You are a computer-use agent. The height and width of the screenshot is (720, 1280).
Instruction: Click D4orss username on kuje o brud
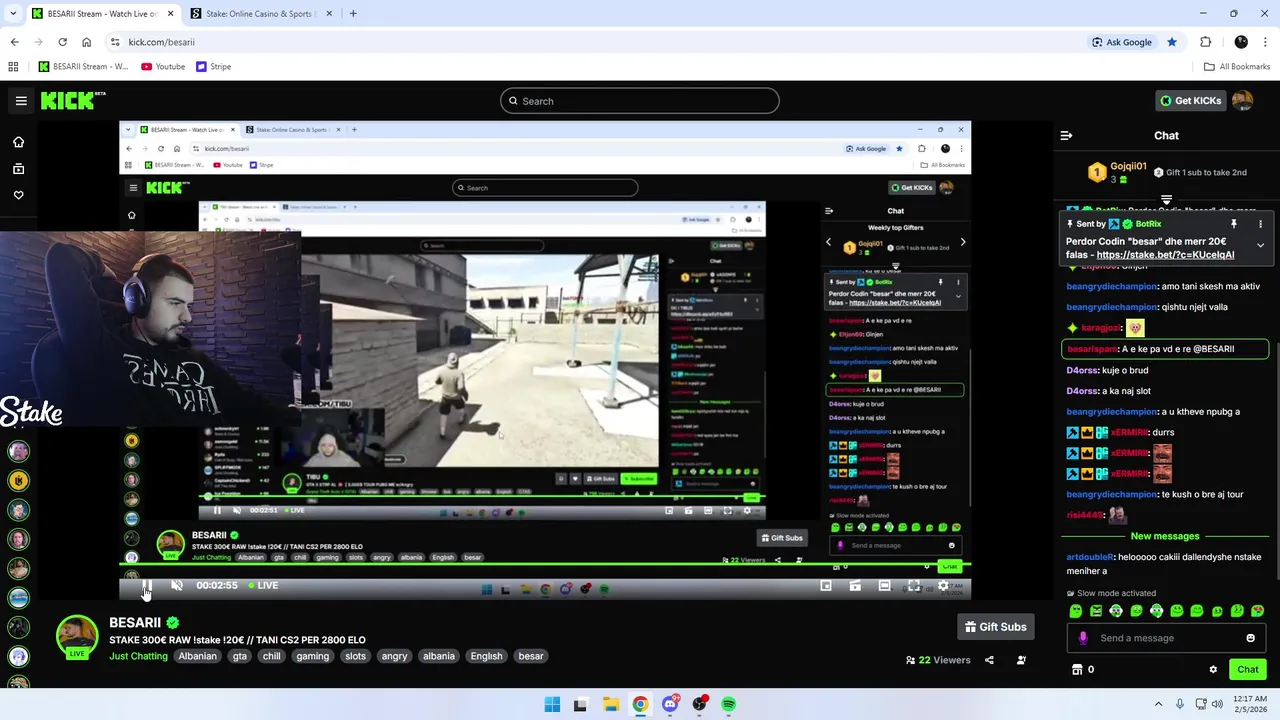coord(1082,370)
